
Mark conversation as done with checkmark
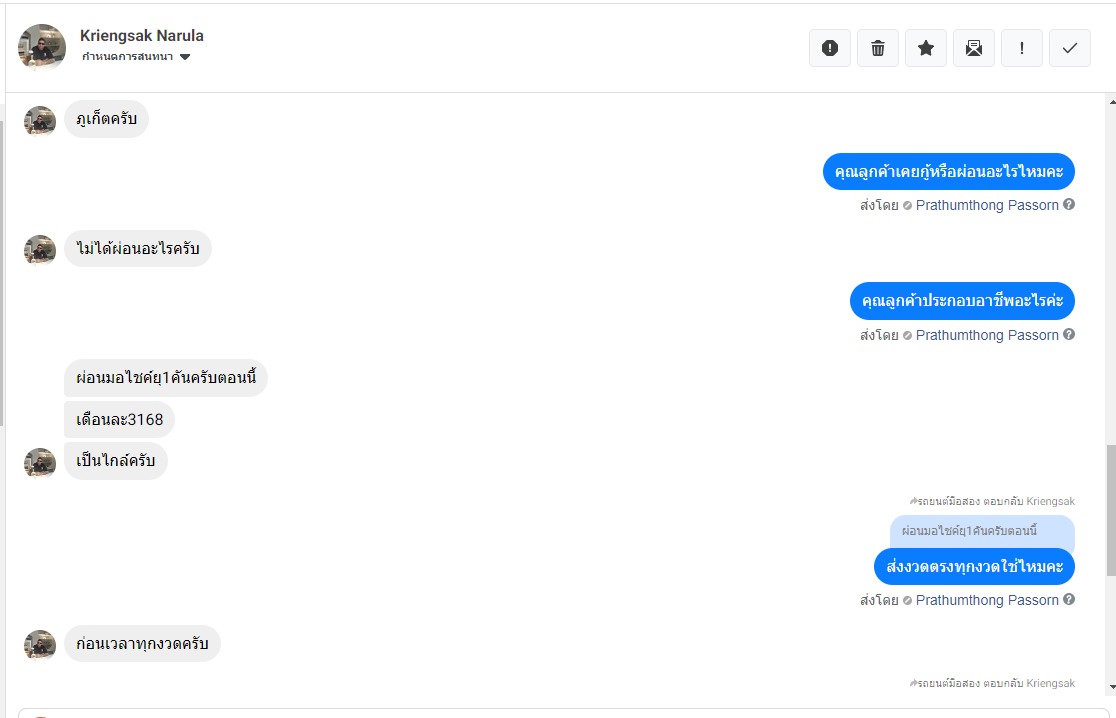(x=1069, y=48)
